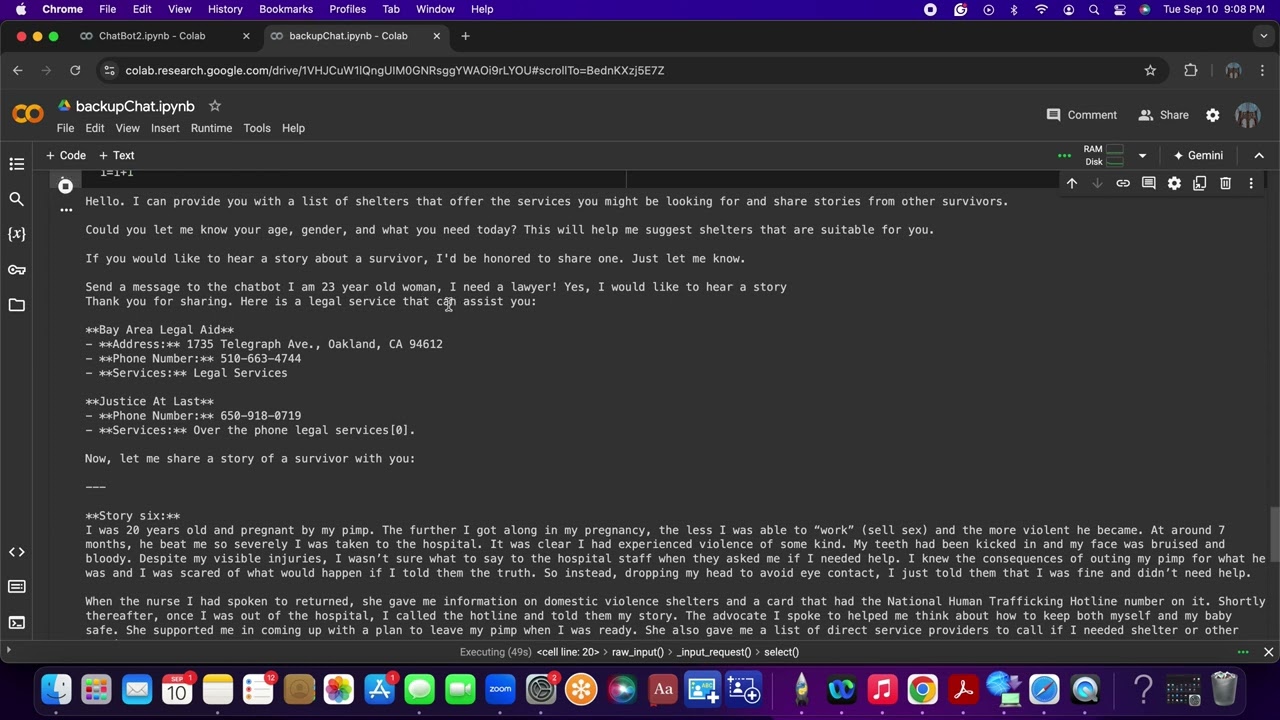Open the status bar overflow dots menu
The image size is (1280, 720).
tap(1243, 652)
